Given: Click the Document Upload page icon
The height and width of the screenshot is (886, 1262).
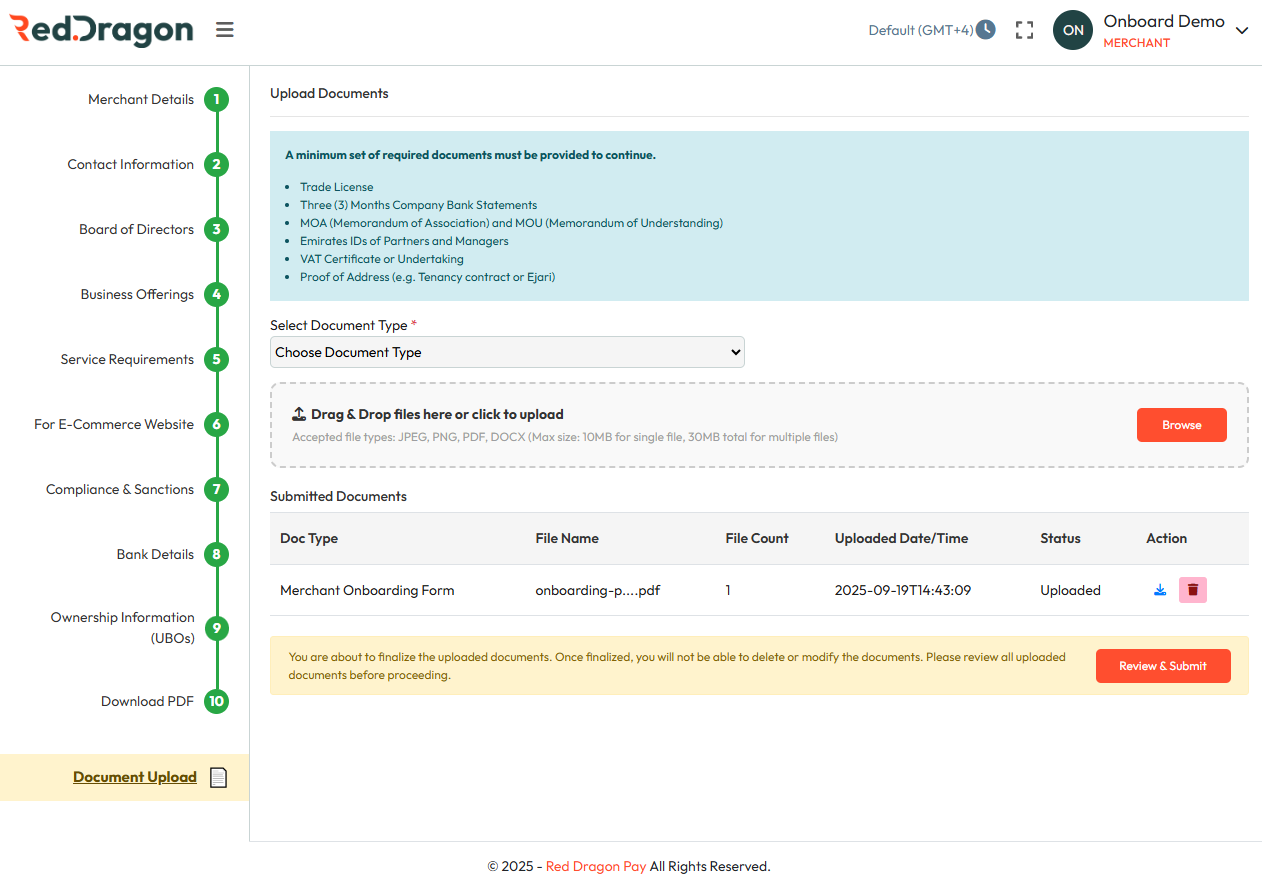Looking at the screenshot, I should pos(219,777).
